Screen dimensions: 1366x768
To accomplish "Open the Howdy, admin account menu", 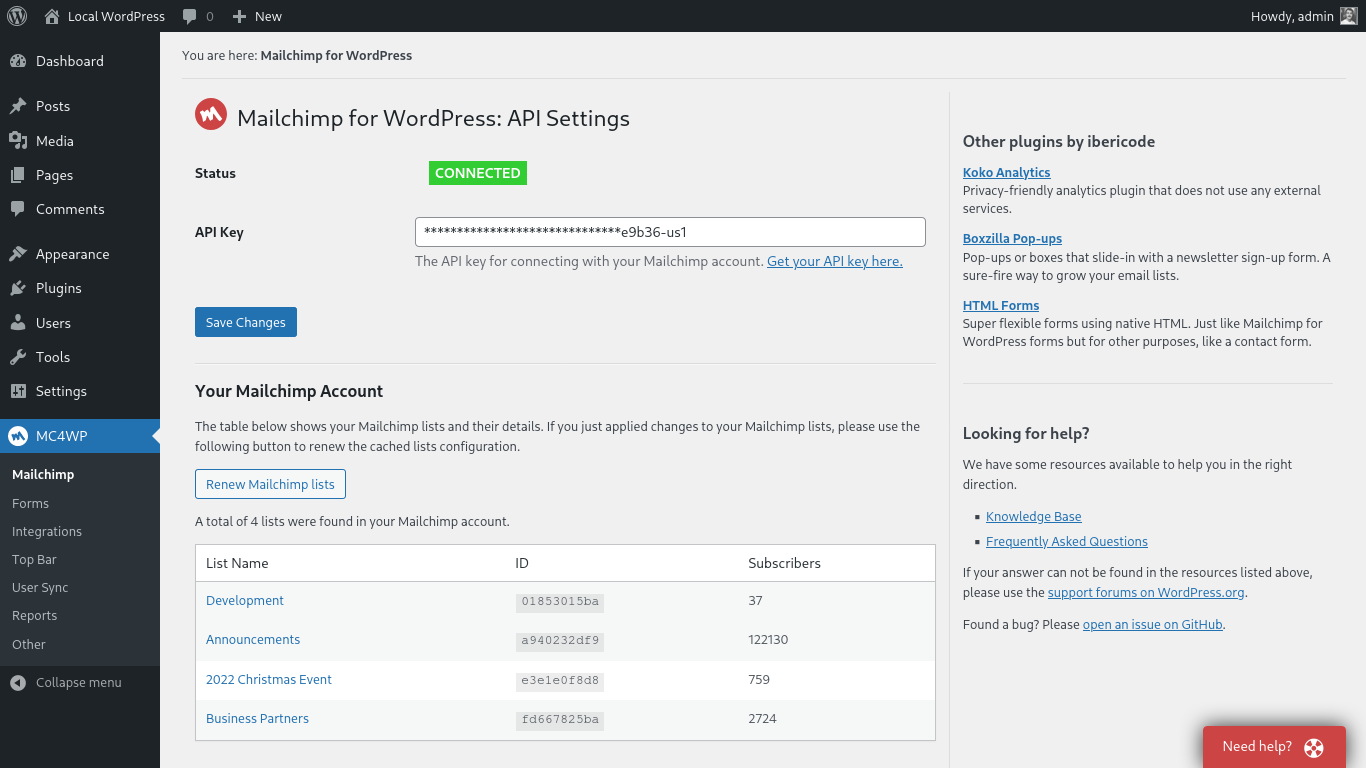I will pyautogui.click(x=1292, y=16).
